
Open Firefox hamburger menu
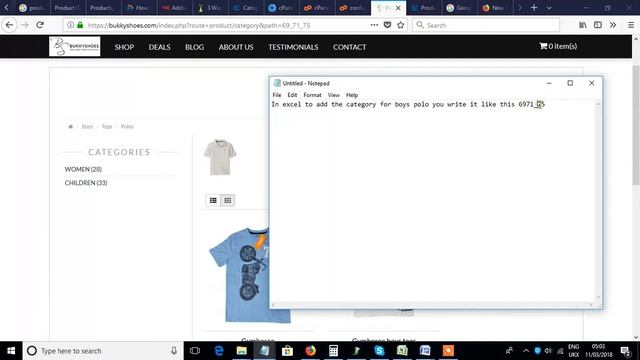(631, 25)
